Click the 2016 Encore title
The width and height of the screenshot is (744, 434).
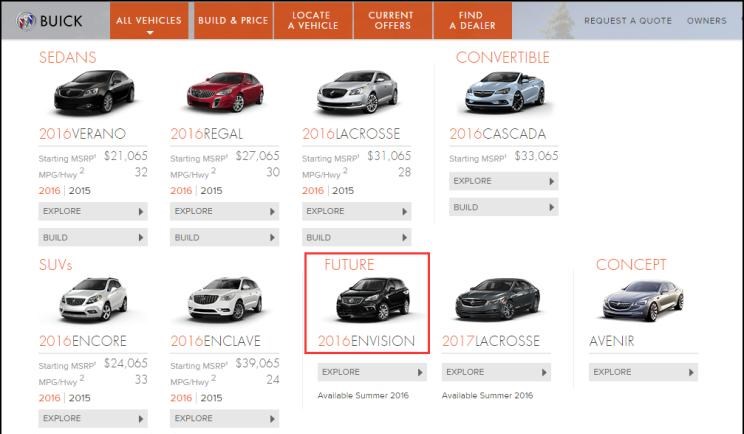pyautogui.click(x=83, y=341)
